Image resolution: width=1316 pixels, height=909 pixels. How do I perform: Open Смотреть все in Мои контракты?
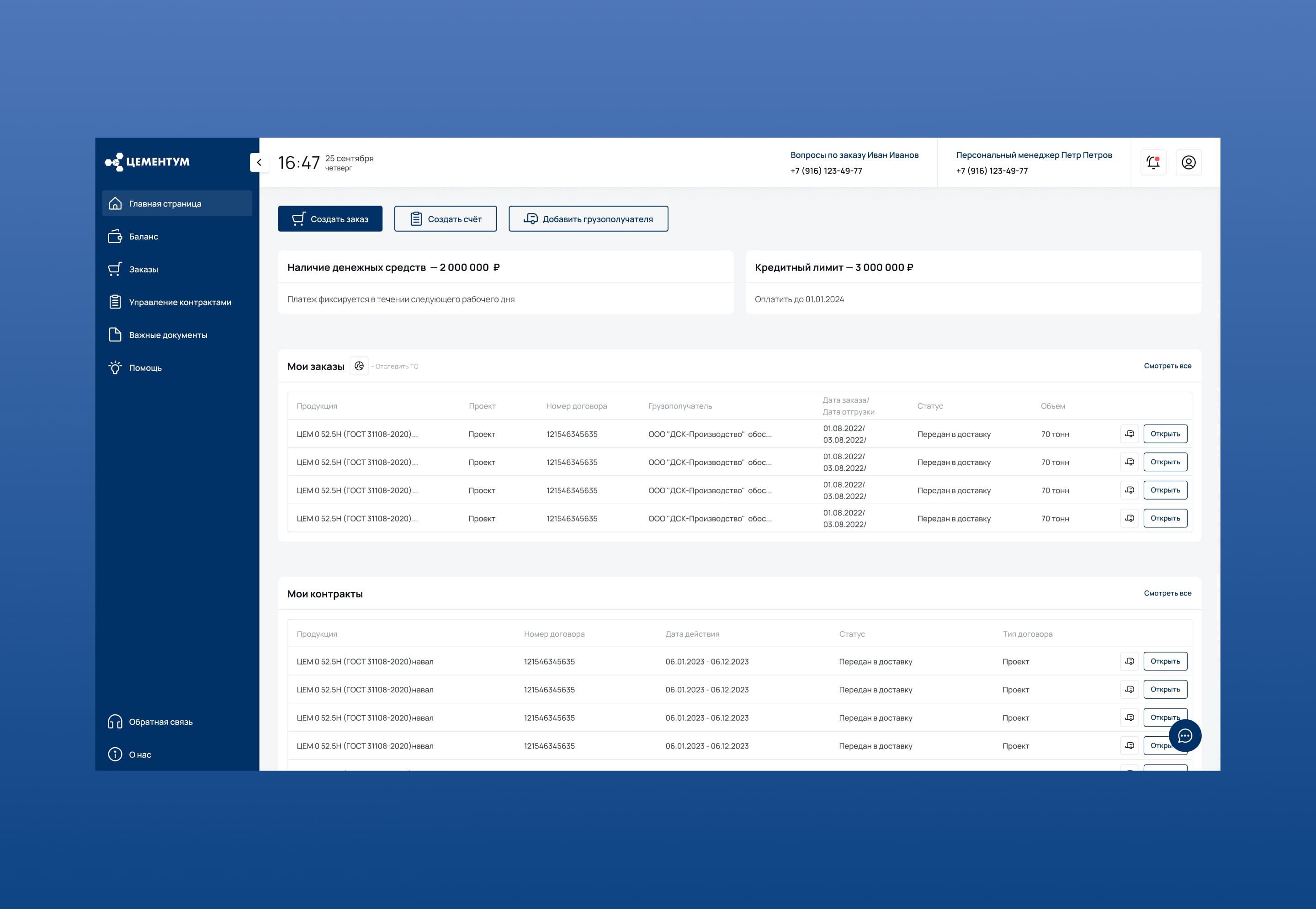coord(1167,593)
